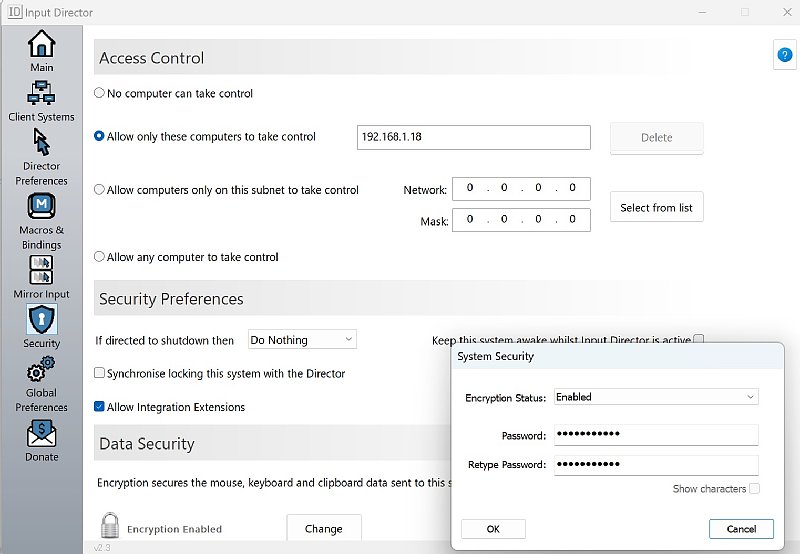Image resolution: width=800 pixels, height=554 pixels.
Task: Click Cancel in System Security dialog
Action: pos(741,529)
